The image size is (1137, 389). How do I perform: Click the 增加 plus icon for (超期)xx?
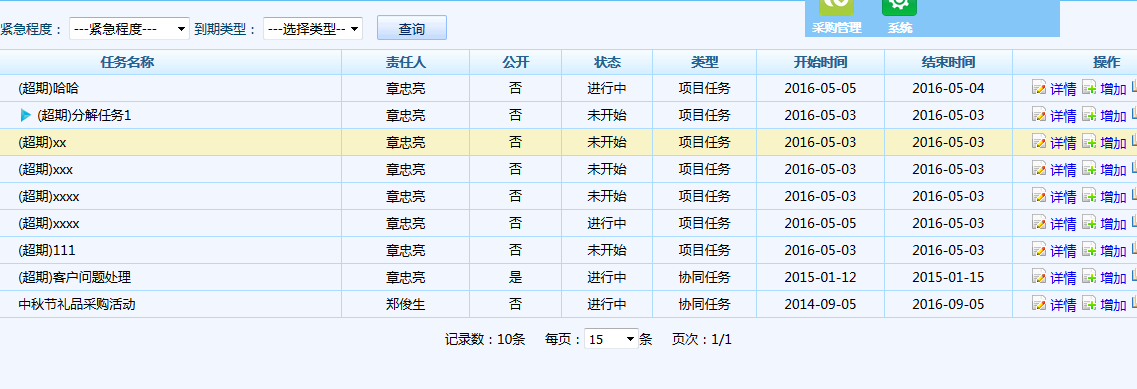coord(1089,142)
